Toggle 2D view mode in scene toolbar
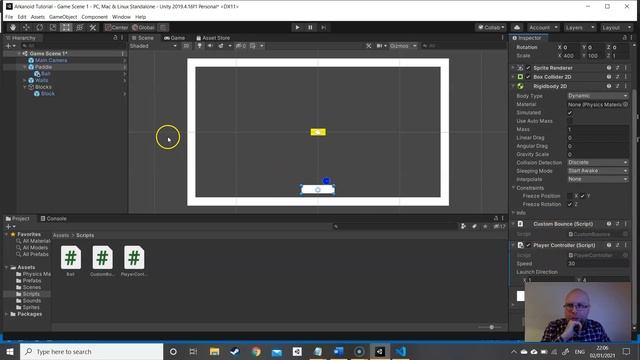The width and height of the screenshot is (640, 360). coord(186,46)
